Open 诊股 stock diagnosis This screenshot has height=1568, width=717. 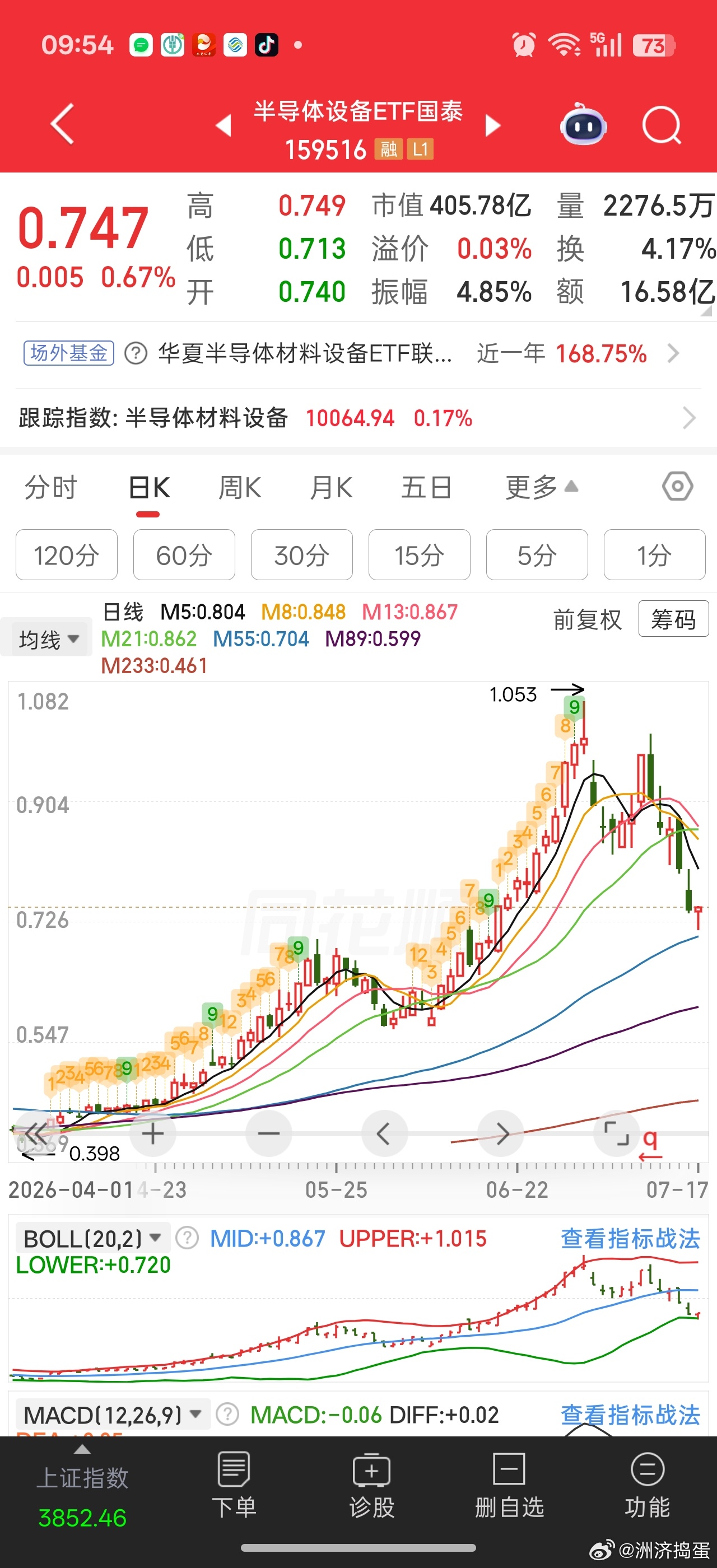click(371, 1485)
